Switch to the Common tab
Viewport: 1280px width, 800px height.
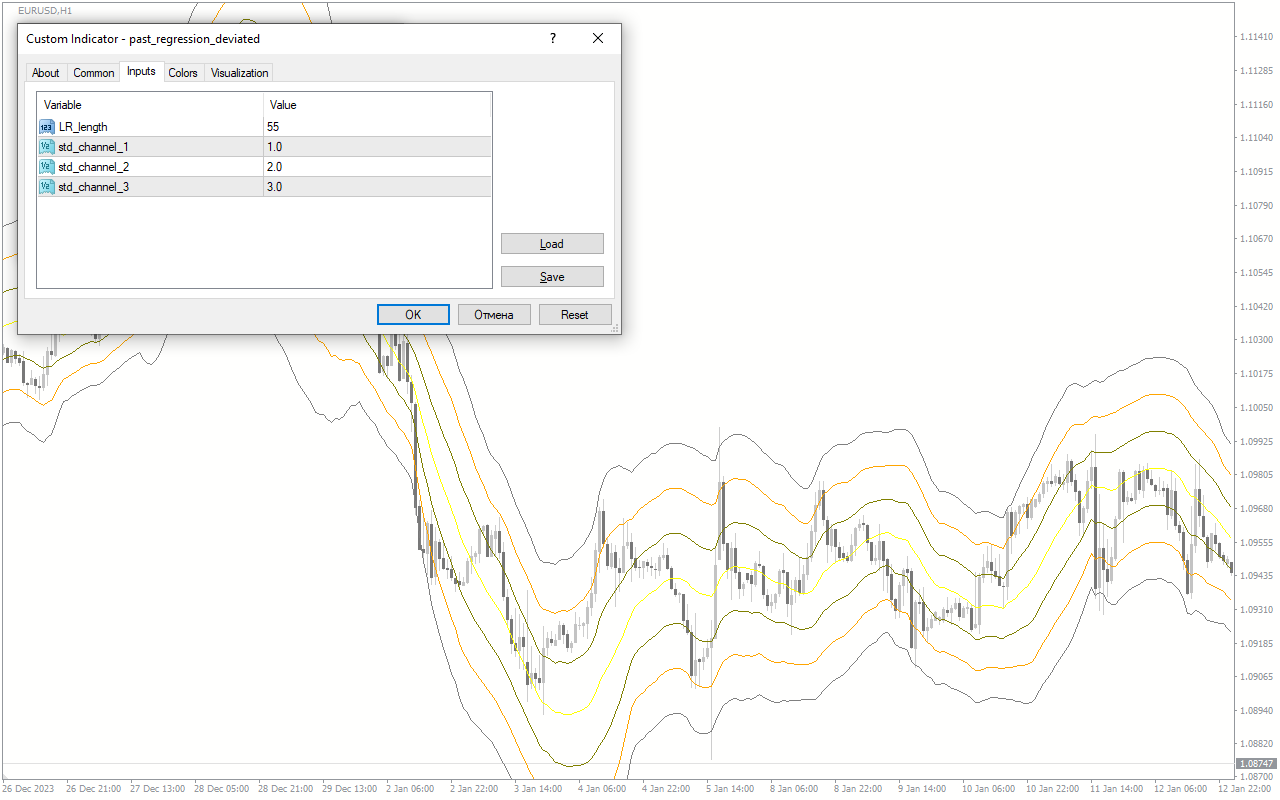pyautogui.click(x=94, y=73)
